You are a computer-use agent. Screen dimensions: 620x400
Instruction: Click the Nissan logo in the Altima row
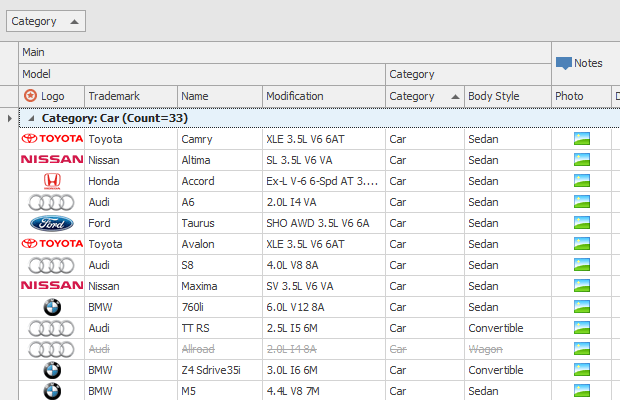[52, 160]
